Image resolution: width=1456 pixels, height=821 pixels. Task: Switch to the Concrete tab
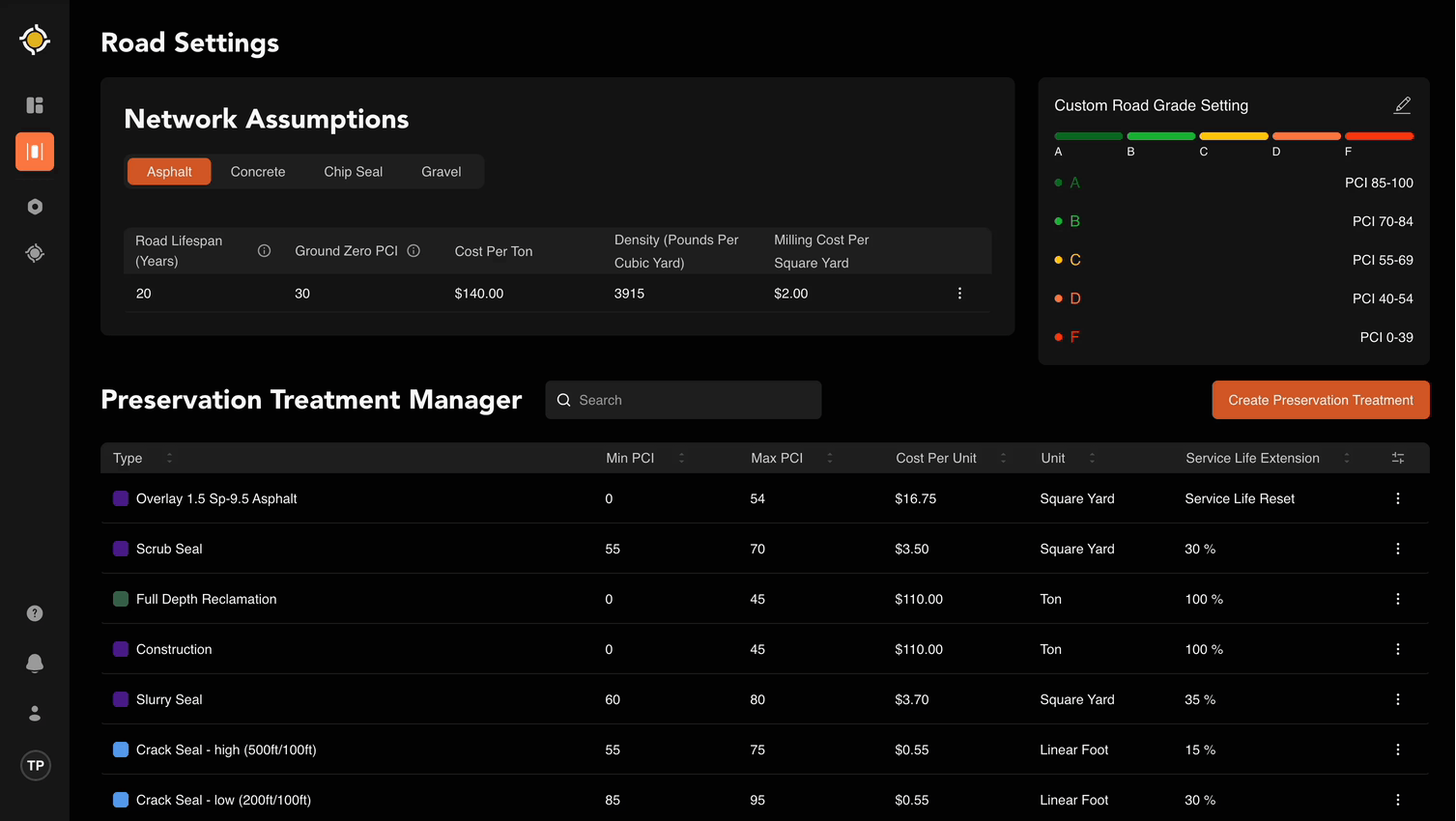tap(258, 172)
